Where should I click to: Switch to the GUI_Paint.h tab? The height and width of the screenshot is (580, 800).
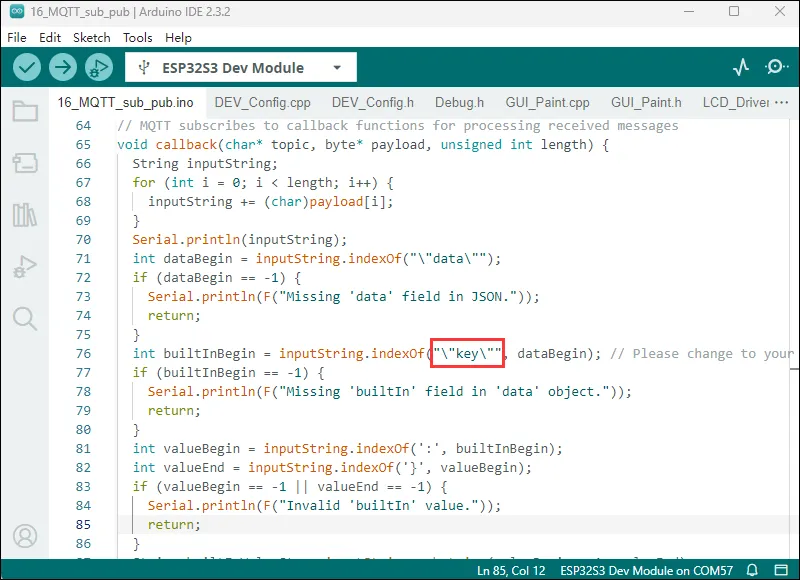tap(645, 102)
